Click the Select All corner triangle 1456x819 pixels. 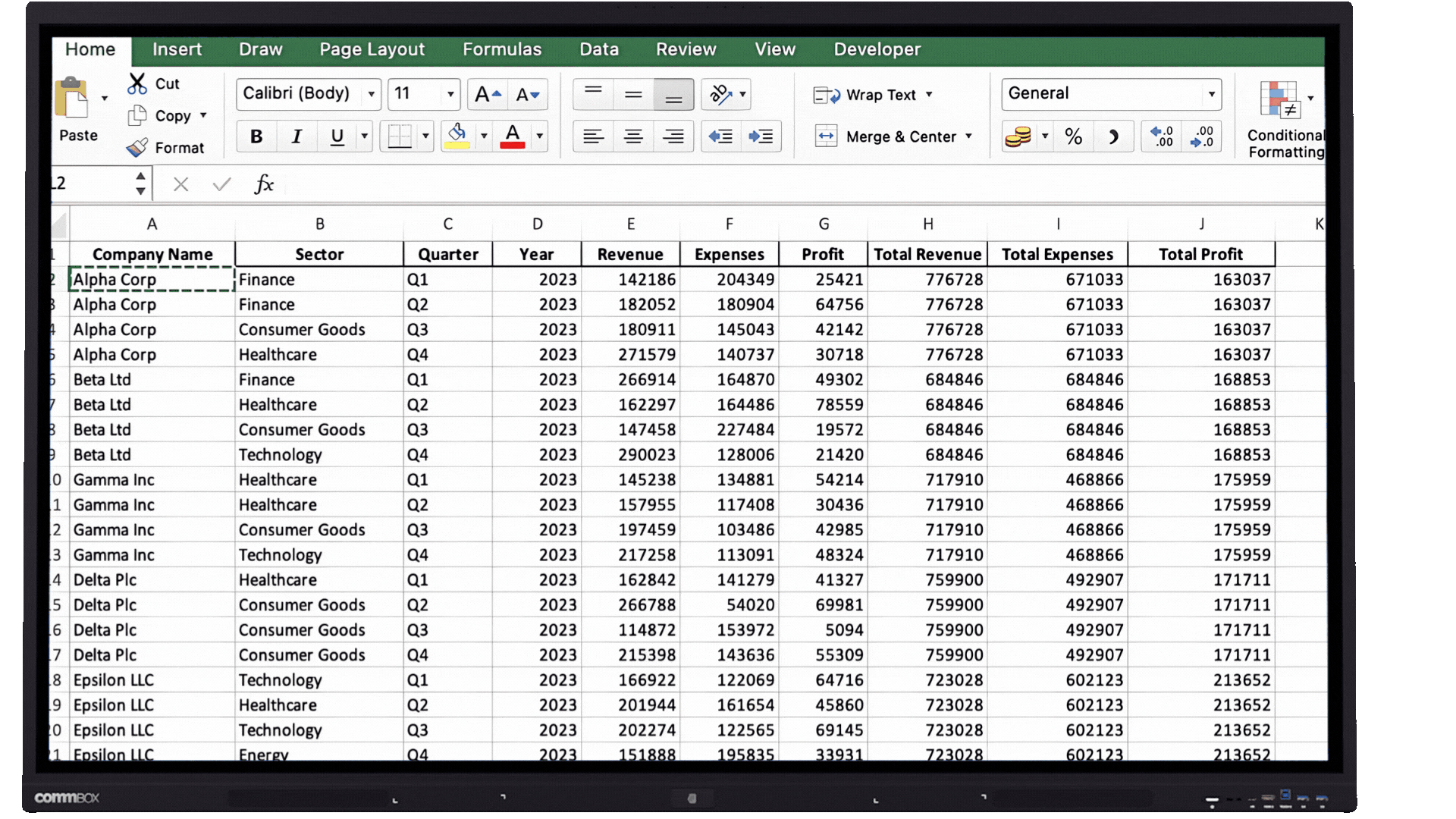(59, 225)
